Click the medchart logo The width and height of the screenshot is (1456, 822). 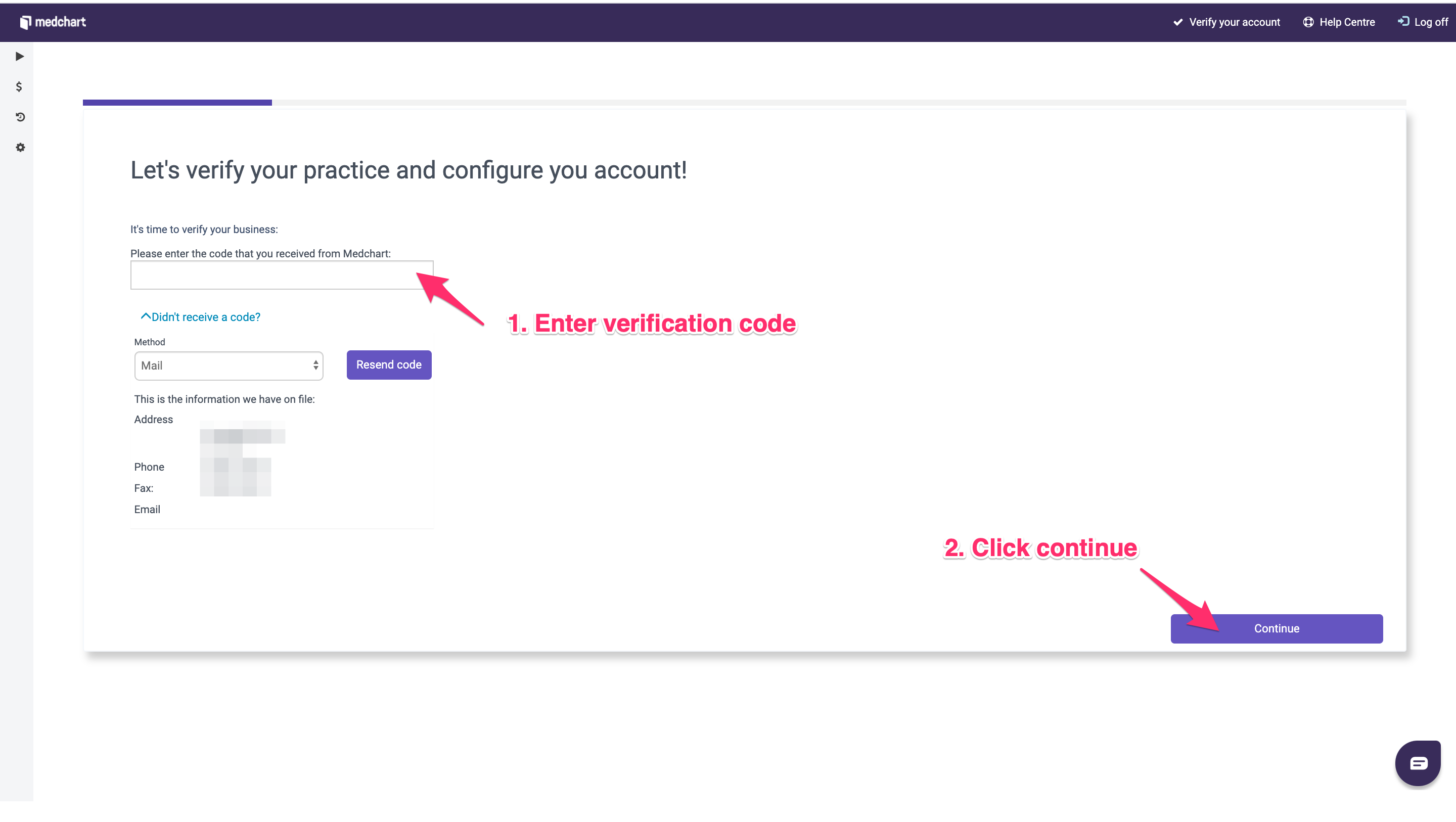click(53, 22)
